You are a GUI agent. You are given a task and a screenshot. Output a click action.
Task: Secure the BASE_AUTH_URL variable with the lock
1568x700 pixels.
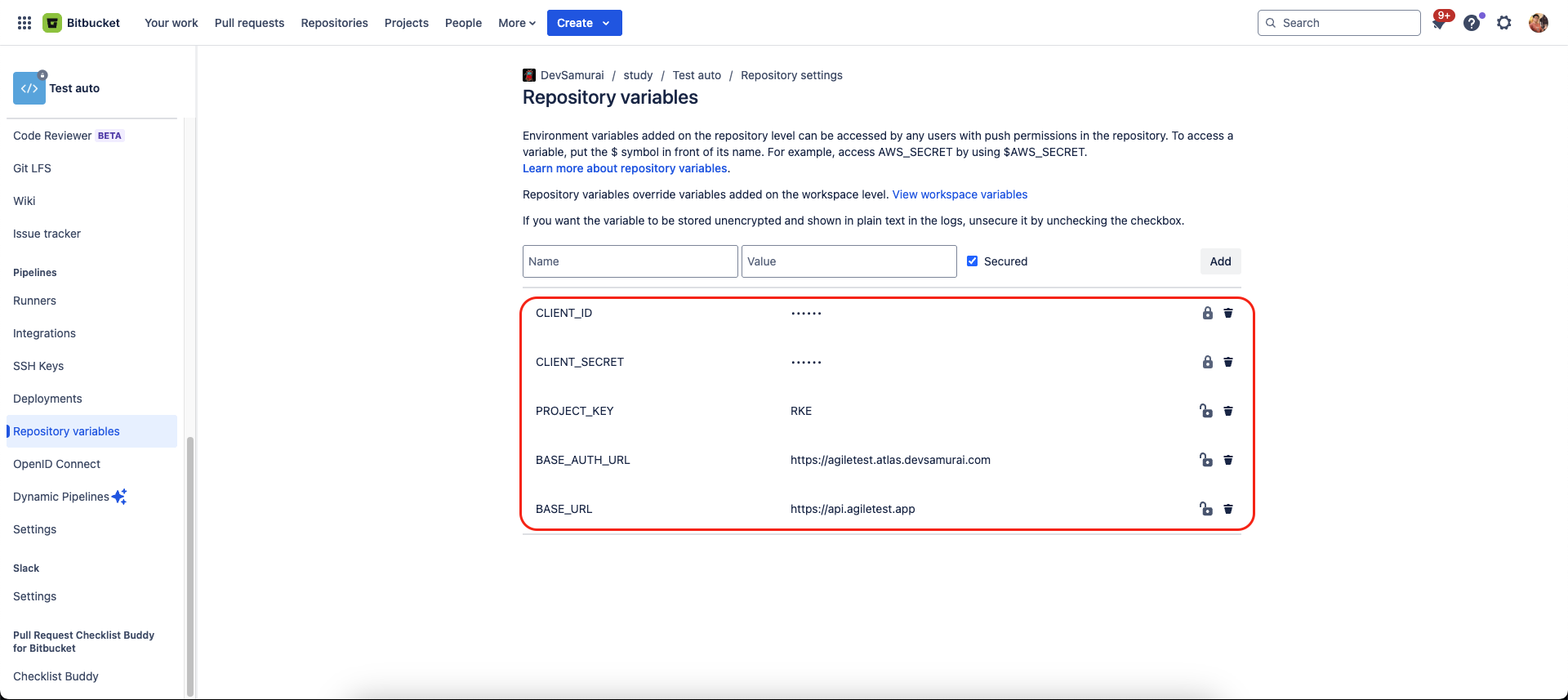pyautogui.click(x=1206, y=460)
